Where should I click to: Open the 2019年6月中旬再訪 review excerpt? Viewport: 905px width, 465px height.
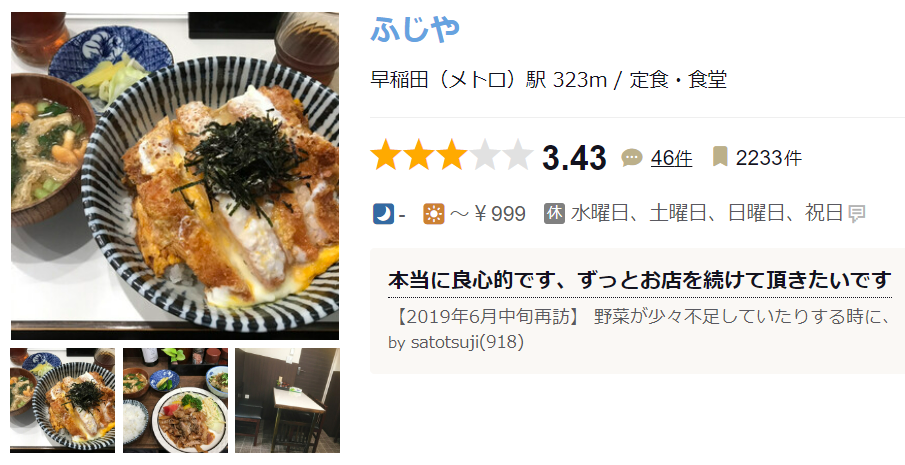point(640,317)
